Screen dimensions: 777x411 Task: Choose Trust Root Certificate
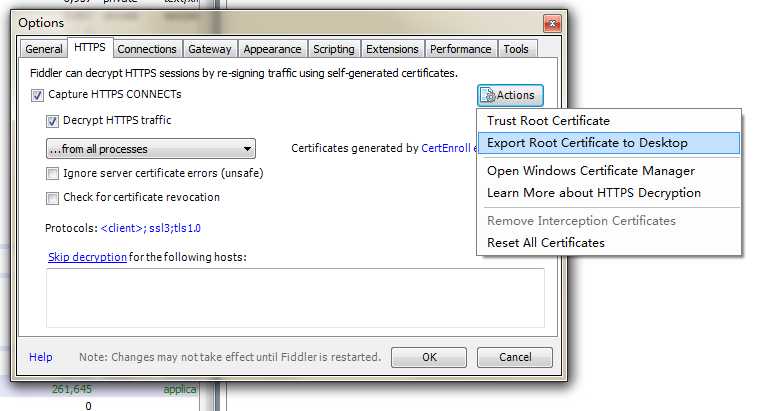[609, 121]
